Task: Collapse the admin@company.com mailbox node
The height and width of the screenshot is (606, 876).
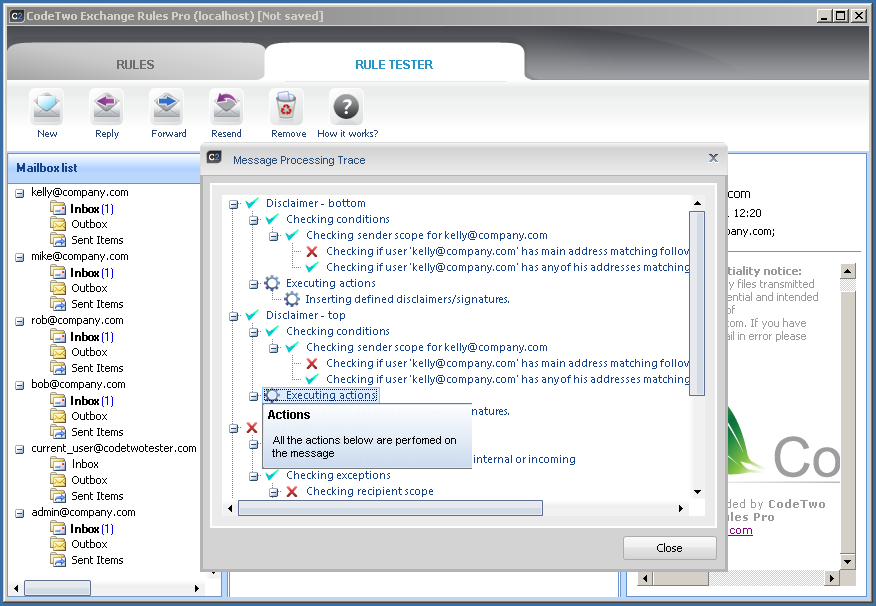Action: [x=20, y=513]
